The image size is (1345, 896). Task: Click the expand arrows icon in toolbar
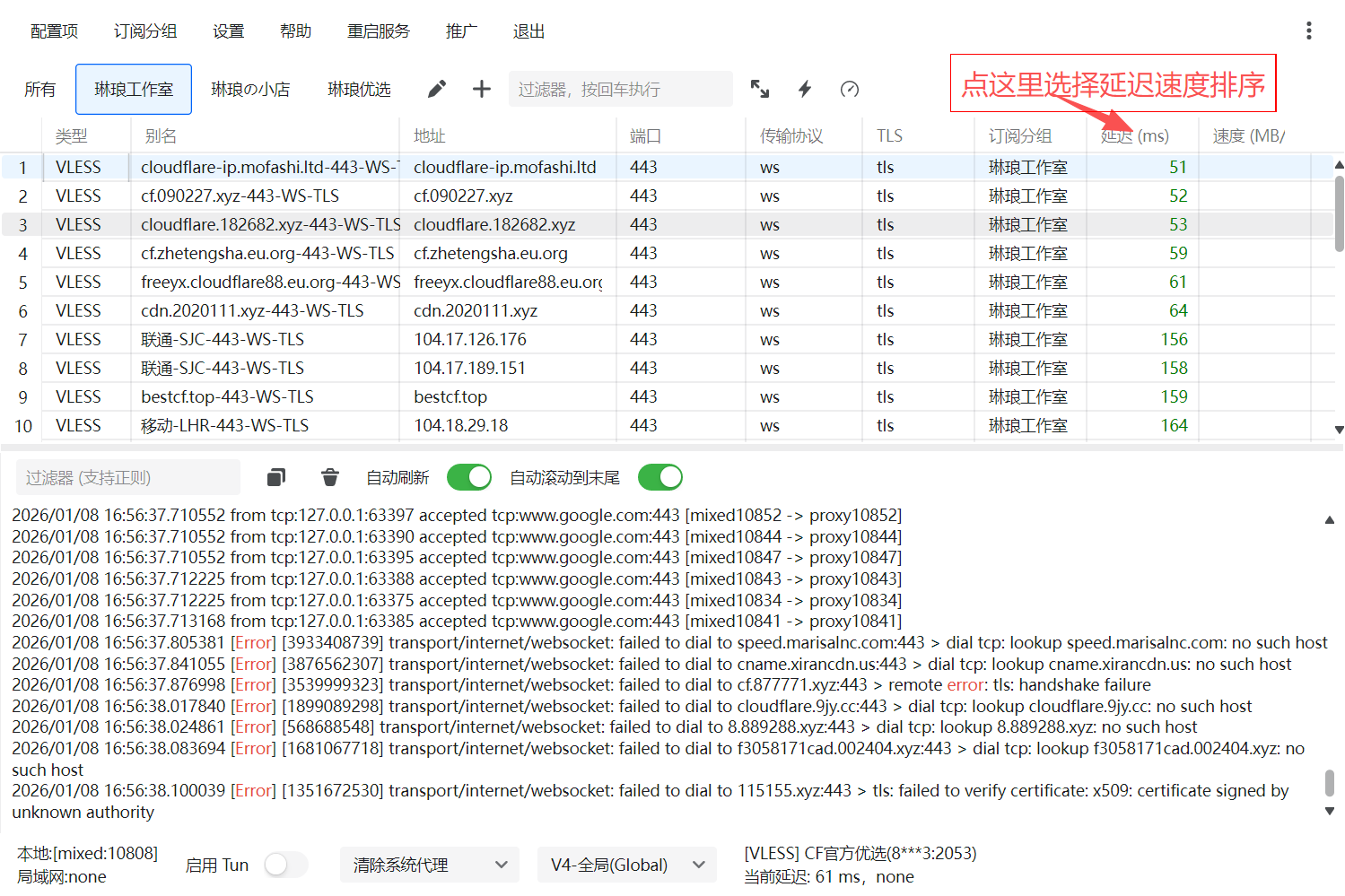tap(760, 89)
